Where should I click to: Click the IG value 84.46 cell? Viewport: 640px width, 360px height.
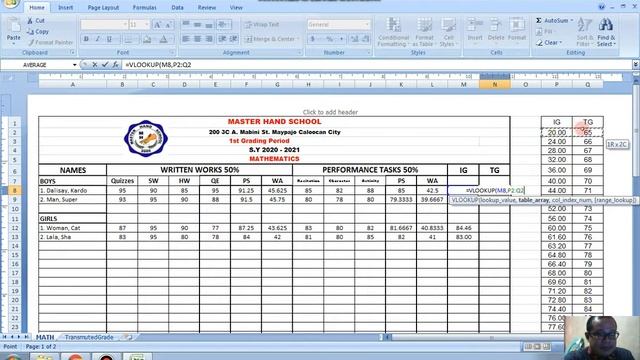tap(463, 228)
